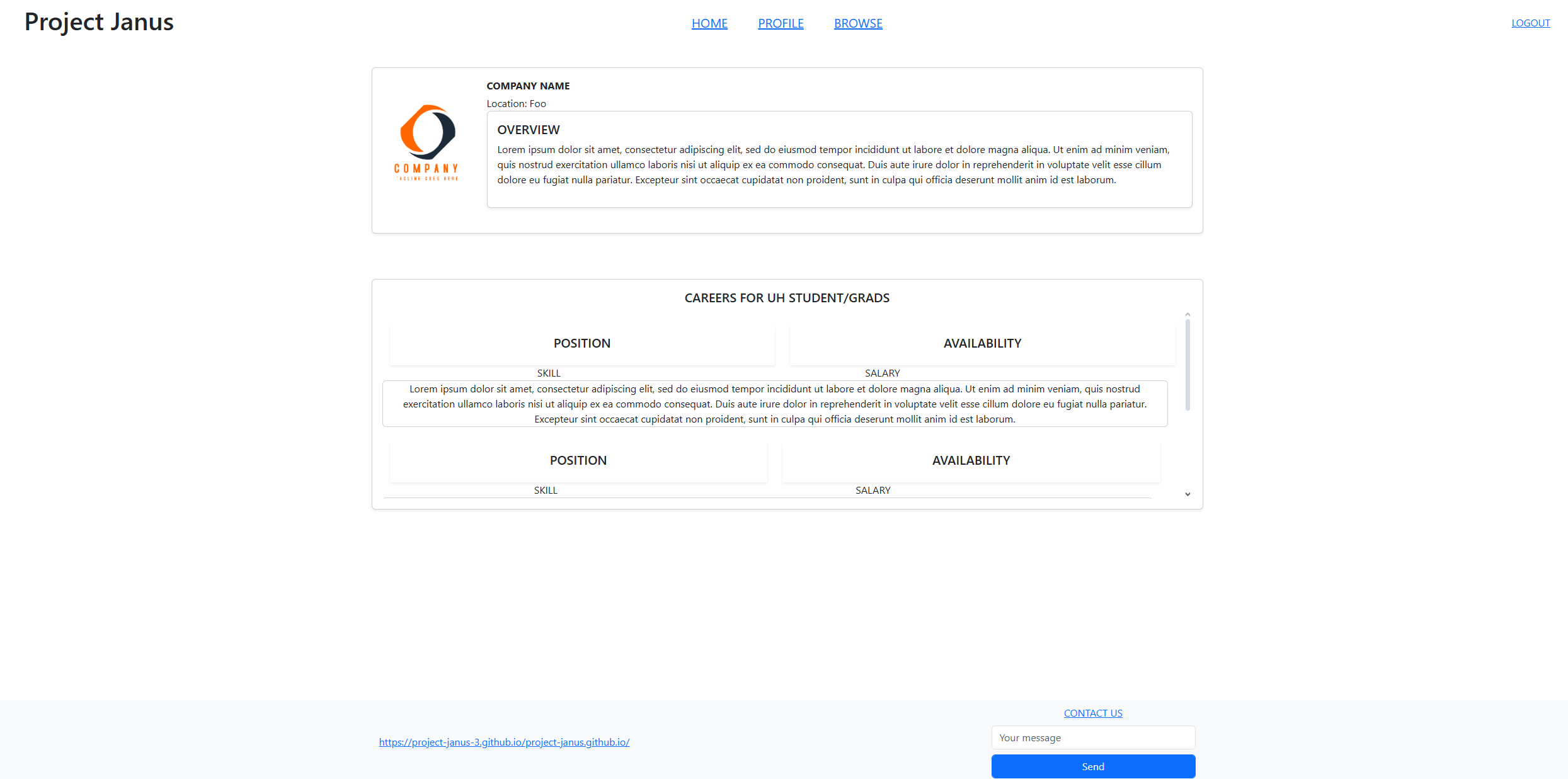
Task: Click the first AVAILABILITY card
Action: point(982,343)
